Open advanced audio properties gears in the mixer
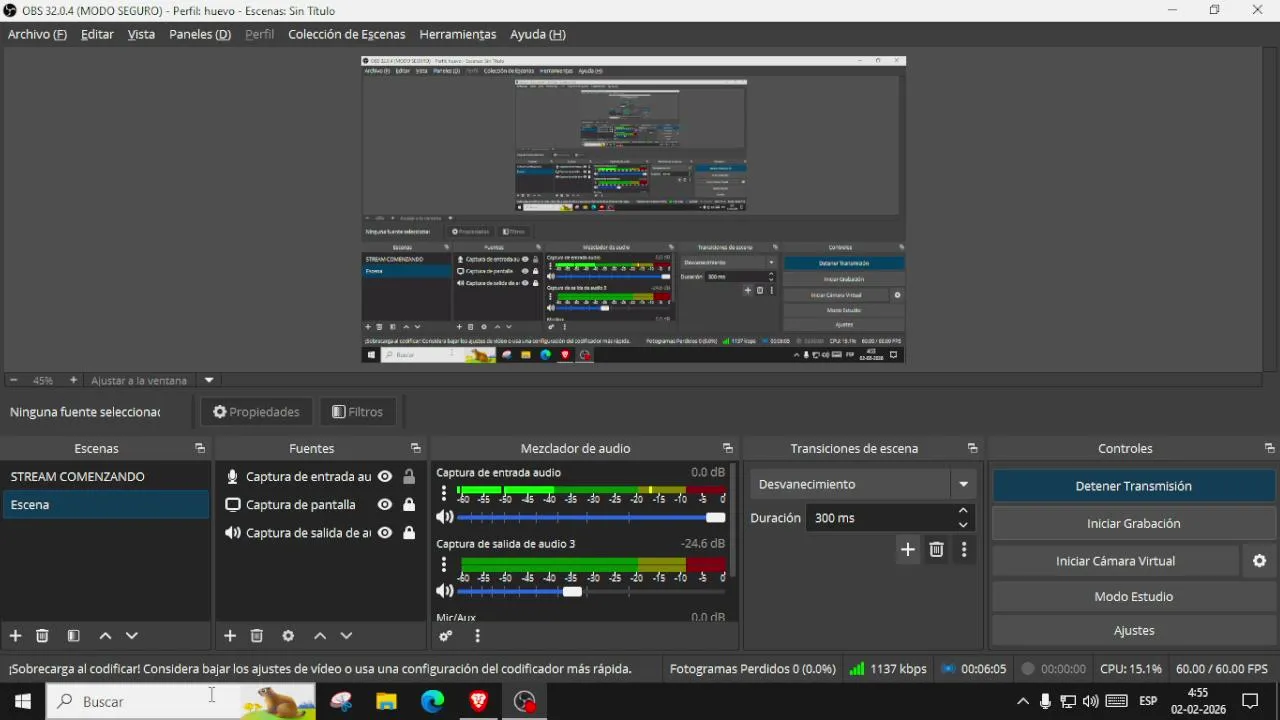Viewport: 1280px width, 720px height. click(x=446, y=636)
